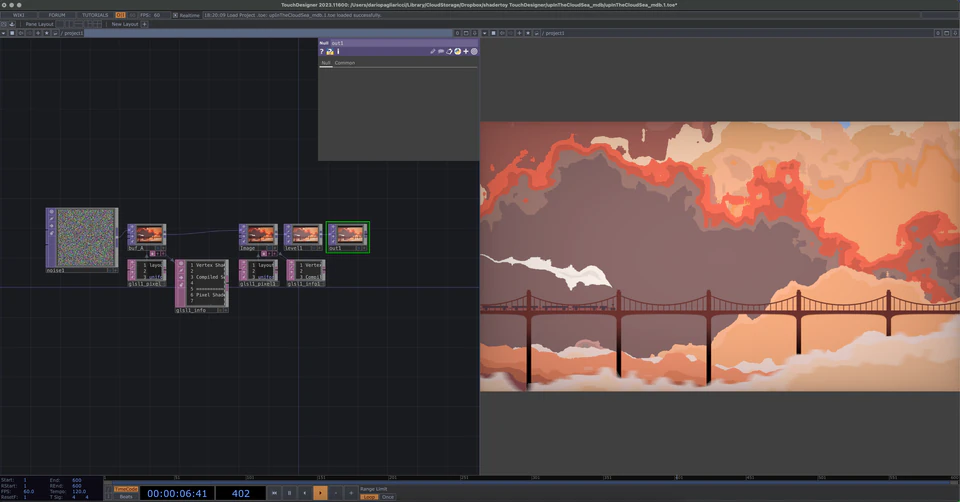
Task: Click the left pane network editor icon
Action: (12, 33)
